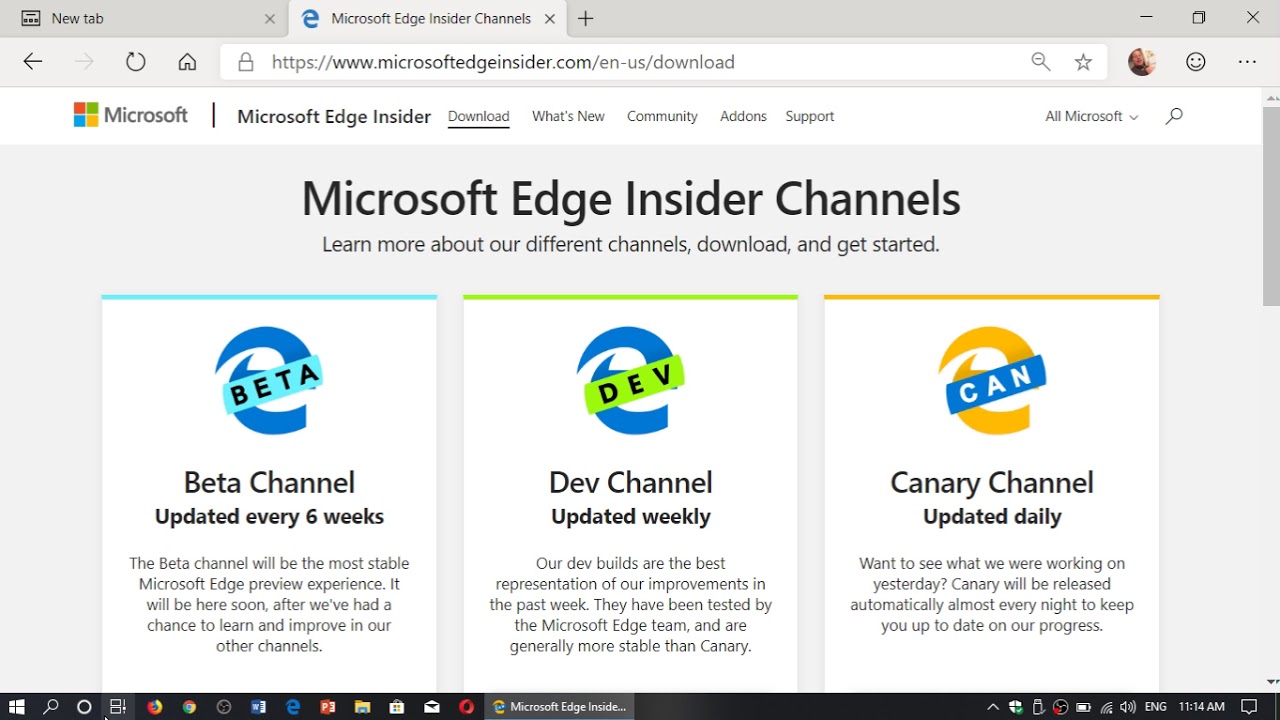Open the browser home page icon

coord(187,62)
